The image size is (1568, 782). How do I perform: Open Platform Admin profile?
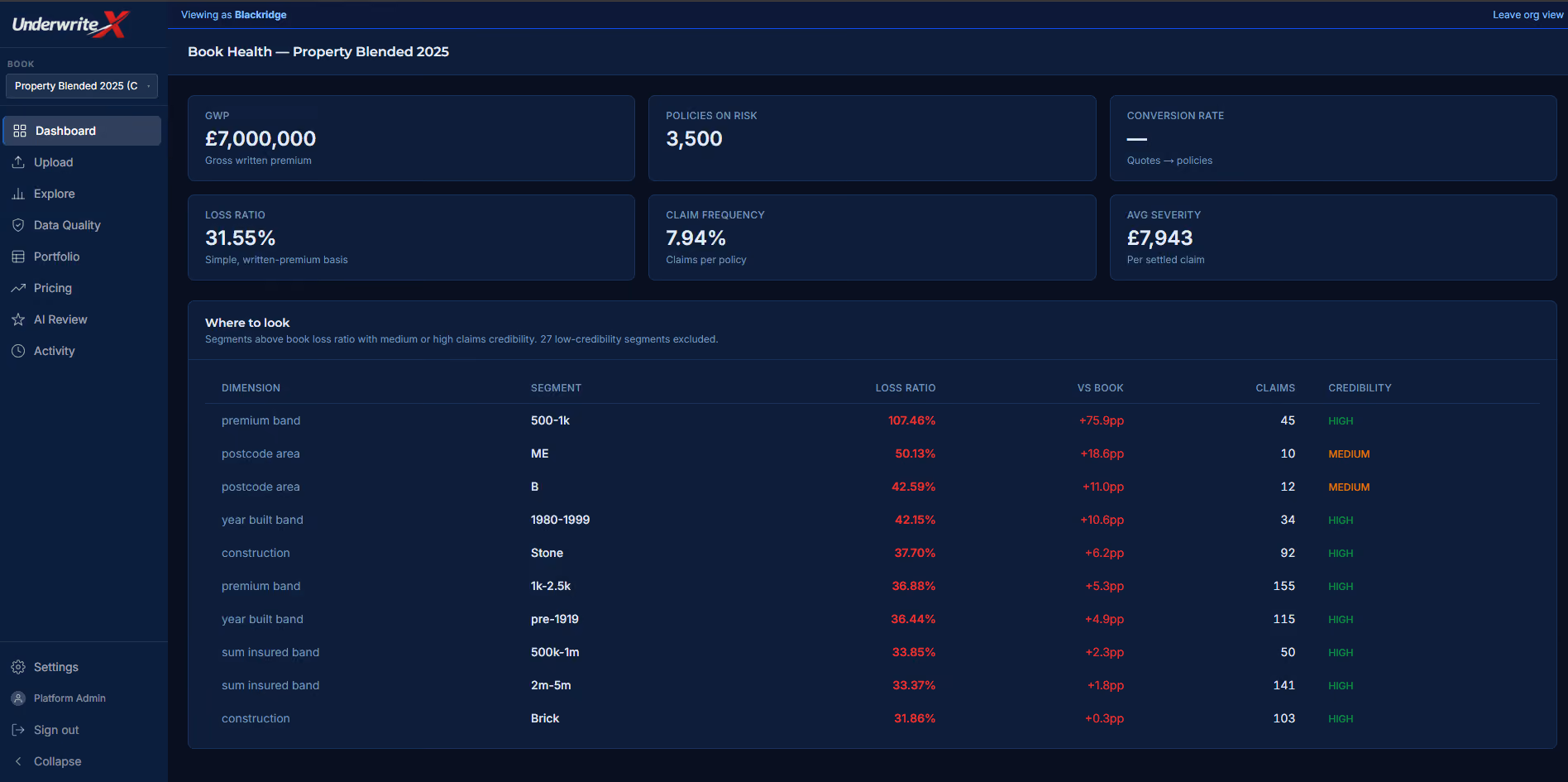82,698
